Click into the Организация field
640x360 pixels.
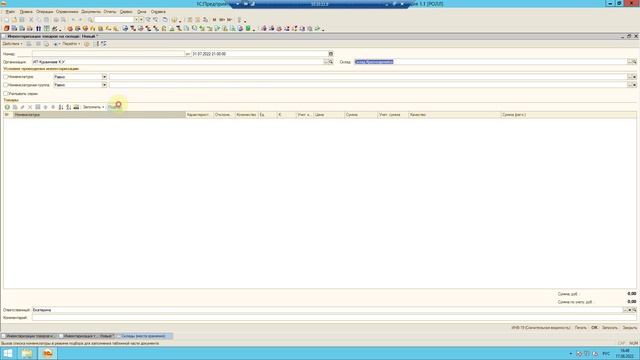178,62
